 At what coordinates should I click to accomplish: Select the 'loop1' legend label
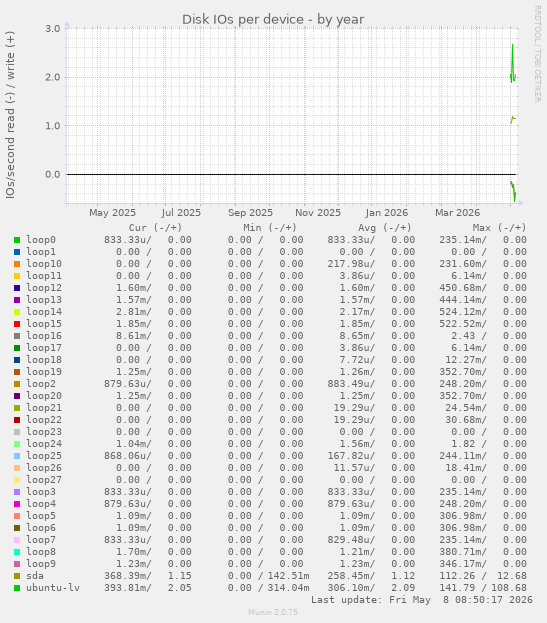coord(41,252)
